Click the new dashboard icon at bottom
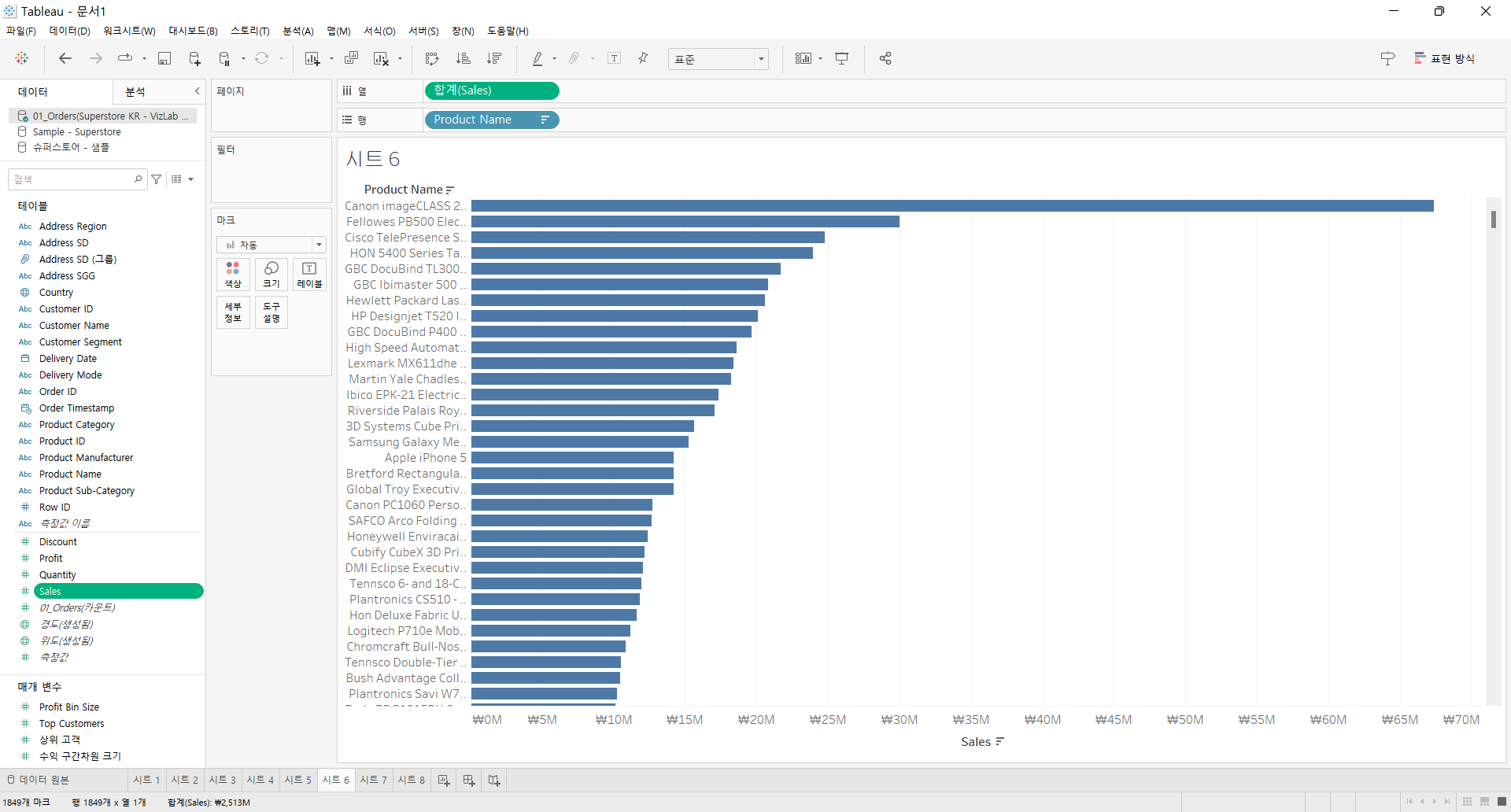Image resolution: width=1511 pixels, height=812 pixels. point(469,780)
